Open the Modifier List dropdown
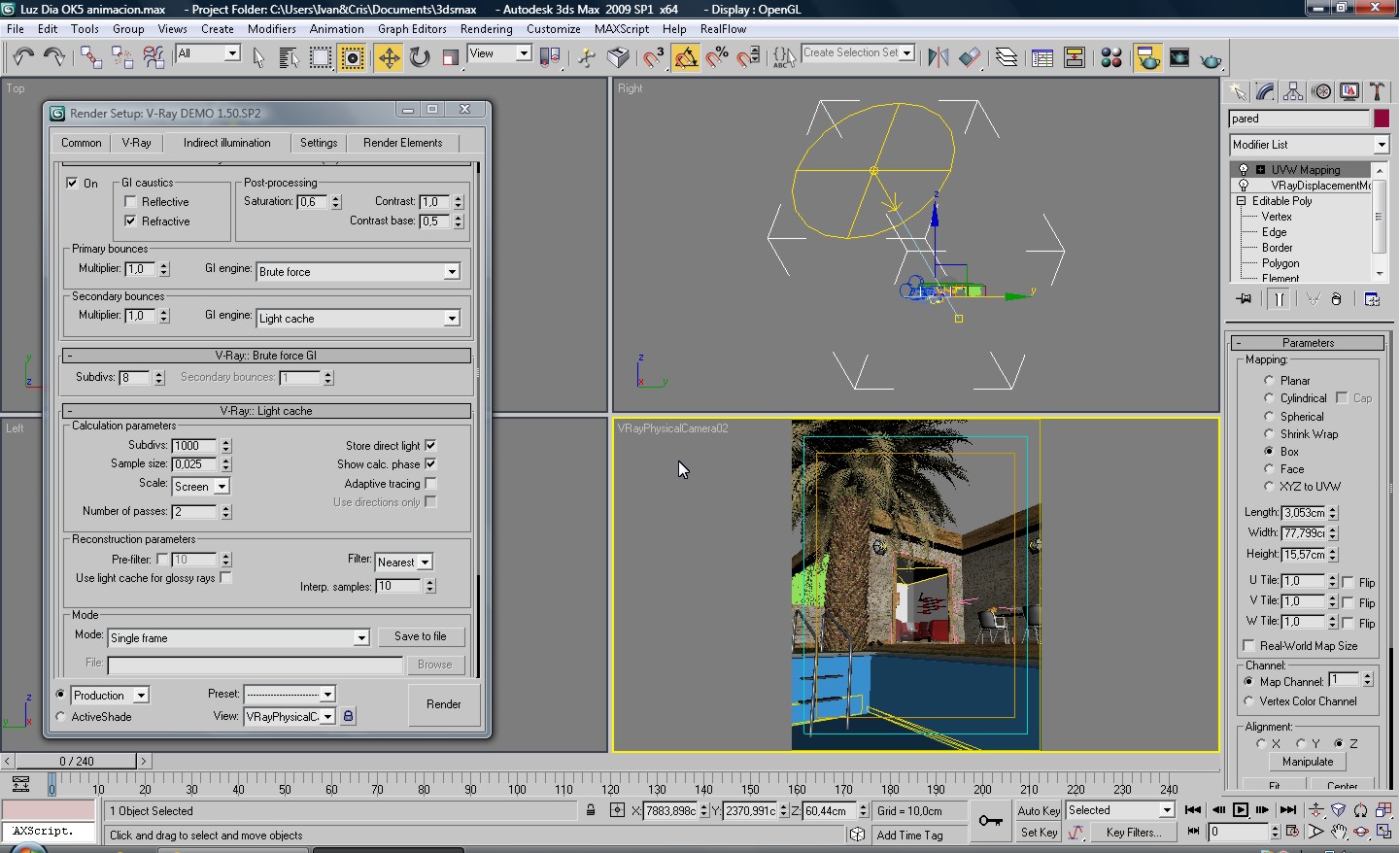 pyautogui.click(x=1309, y=145)
